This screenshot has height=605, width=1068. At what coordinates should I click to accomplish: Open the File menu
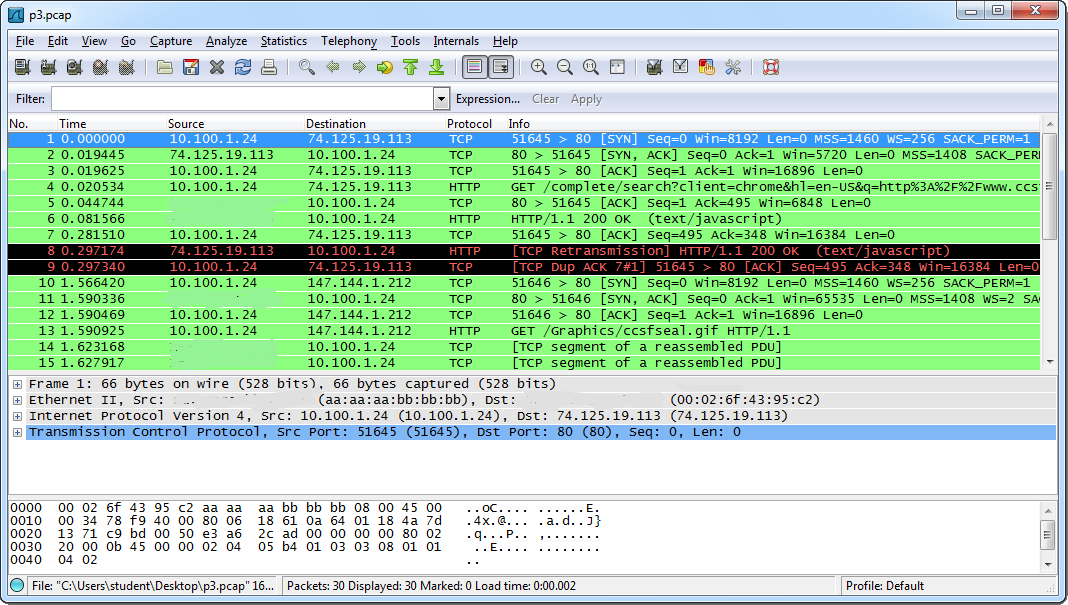pyautogui.click(x=25, y=41)
